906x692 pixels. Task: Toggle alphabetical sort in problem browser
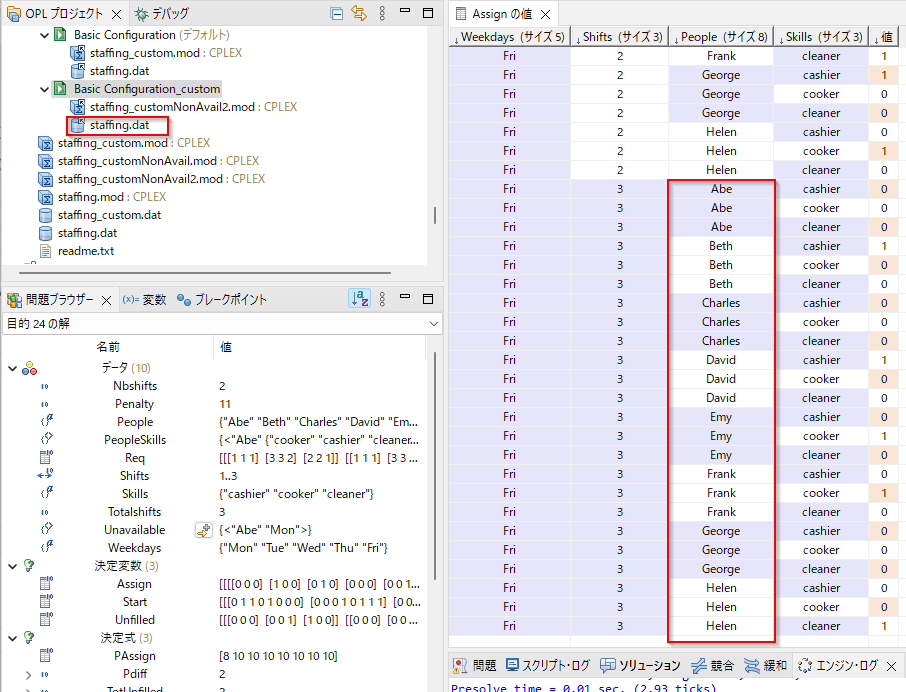[360, 299]
